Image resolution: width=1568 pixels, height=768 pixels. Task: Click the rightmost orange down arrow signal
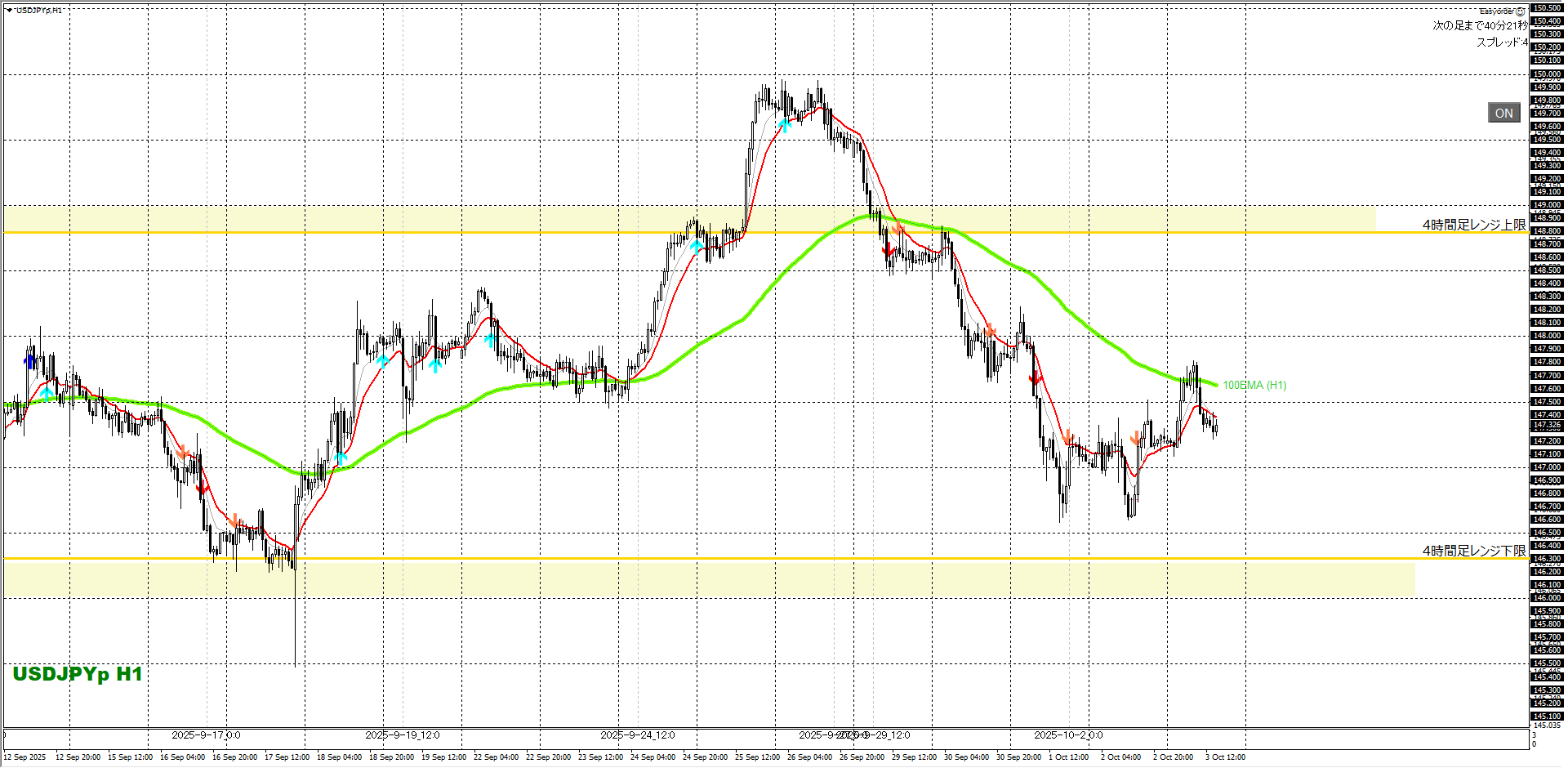click(1135, 439)
